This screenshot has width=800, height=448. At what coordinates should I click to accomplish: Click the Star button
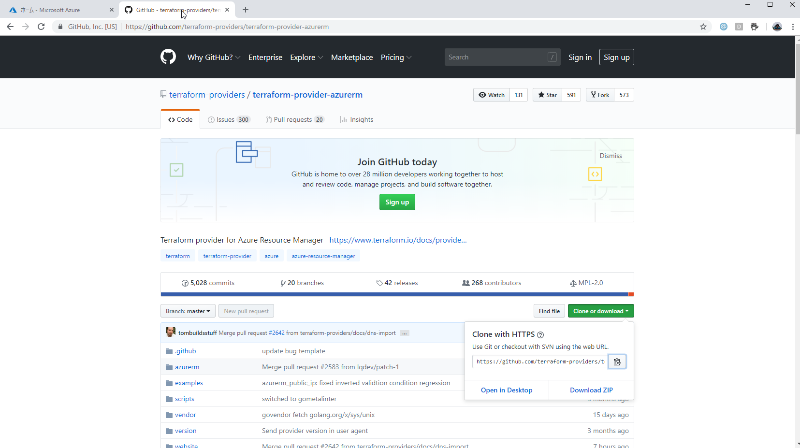pos(547,95)
